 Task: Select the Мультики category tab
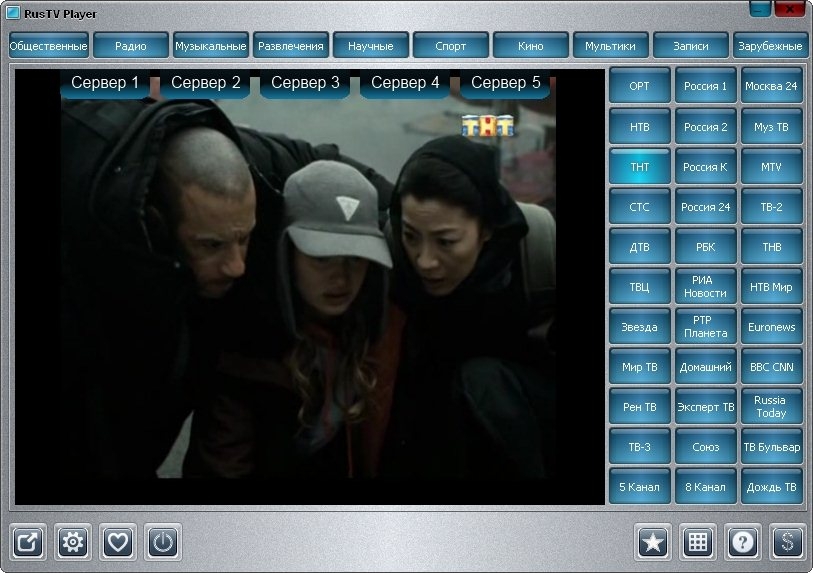pyautogui.click(x=611, y=46)
